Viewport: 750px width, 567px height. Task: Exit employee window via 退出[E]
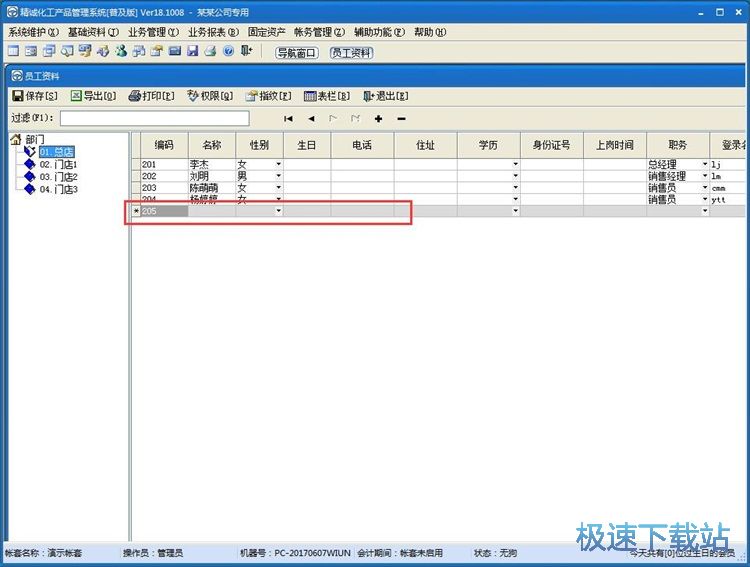[x=386, y=96]
